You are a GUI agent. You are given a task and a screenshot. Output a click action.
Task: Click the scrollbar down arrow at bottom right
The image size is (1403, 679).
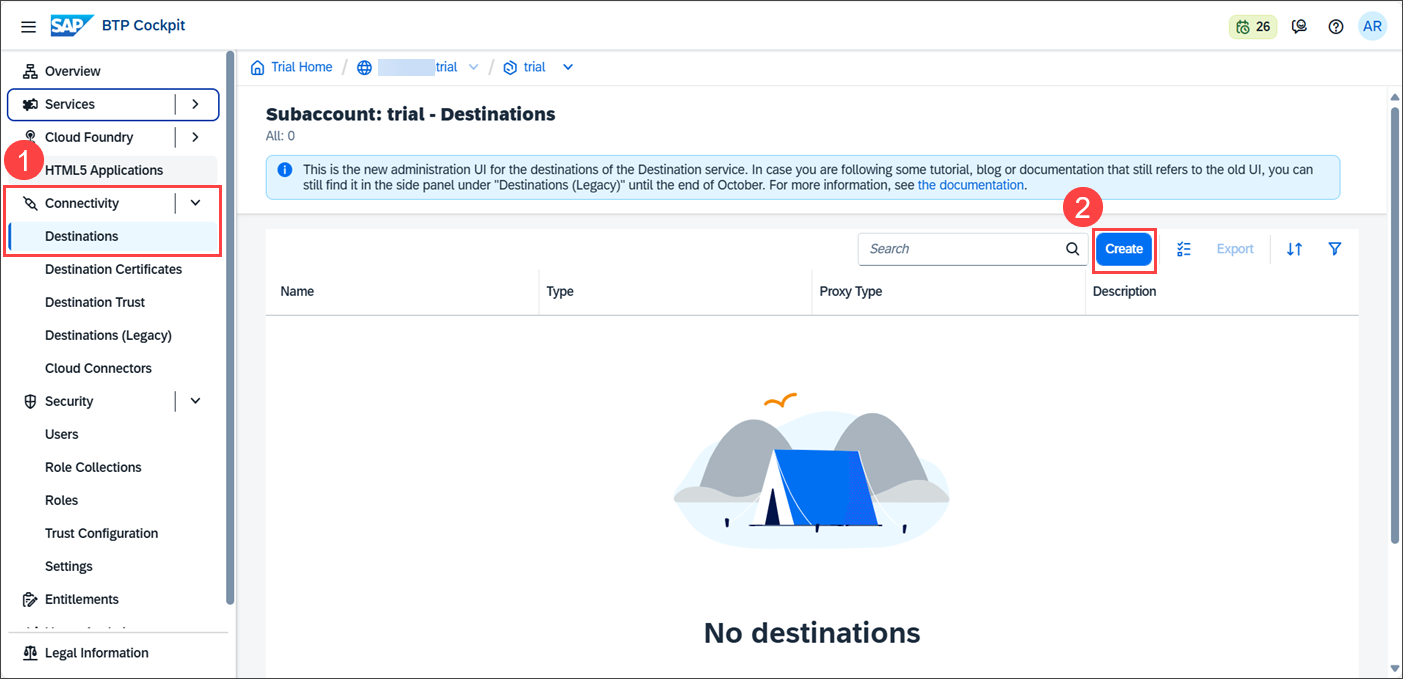[x=1395, y=668]
